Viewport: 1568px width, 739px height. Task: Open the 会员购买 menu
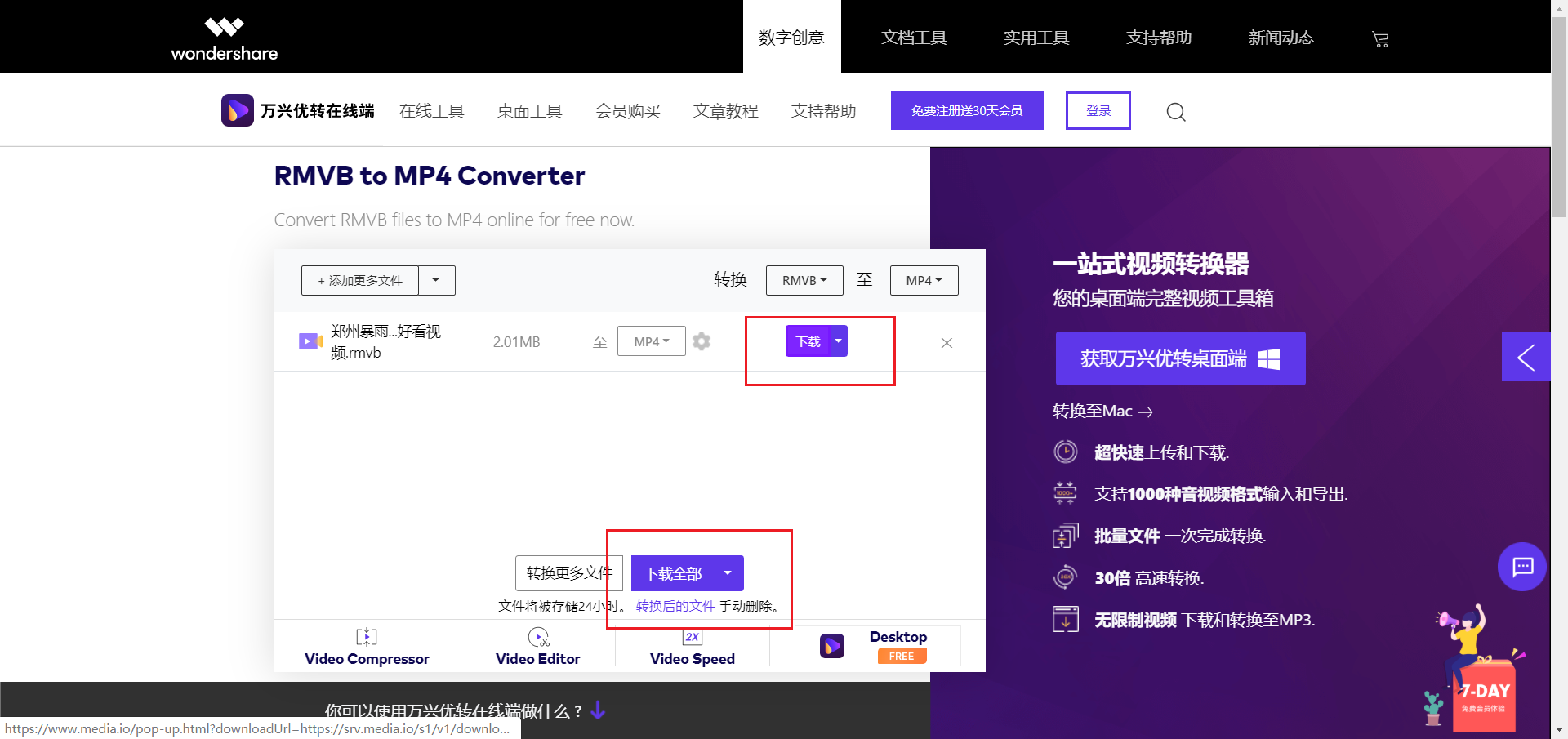[x=627, y=111]
